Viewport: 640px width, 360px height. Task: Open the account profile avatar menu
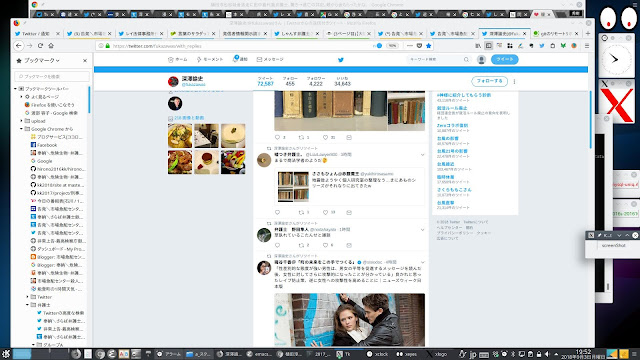coord(481,60)
